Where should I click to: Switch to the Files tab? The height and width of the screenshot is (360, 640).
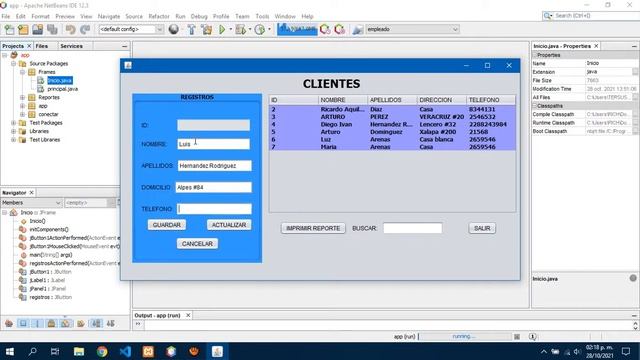click(x=42, y=46)
